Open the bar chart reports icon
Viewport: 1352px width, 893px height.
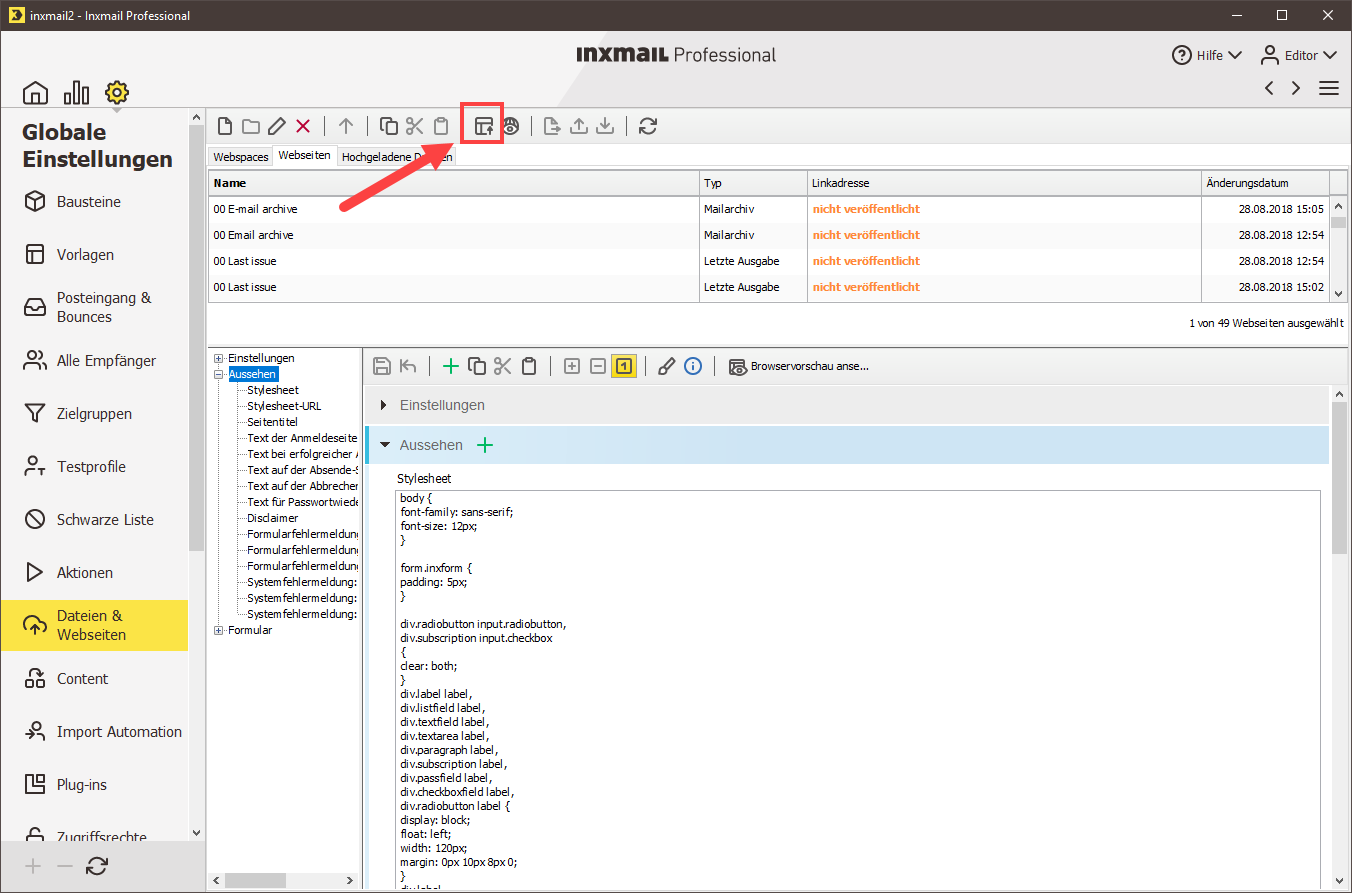click(76, 93)
